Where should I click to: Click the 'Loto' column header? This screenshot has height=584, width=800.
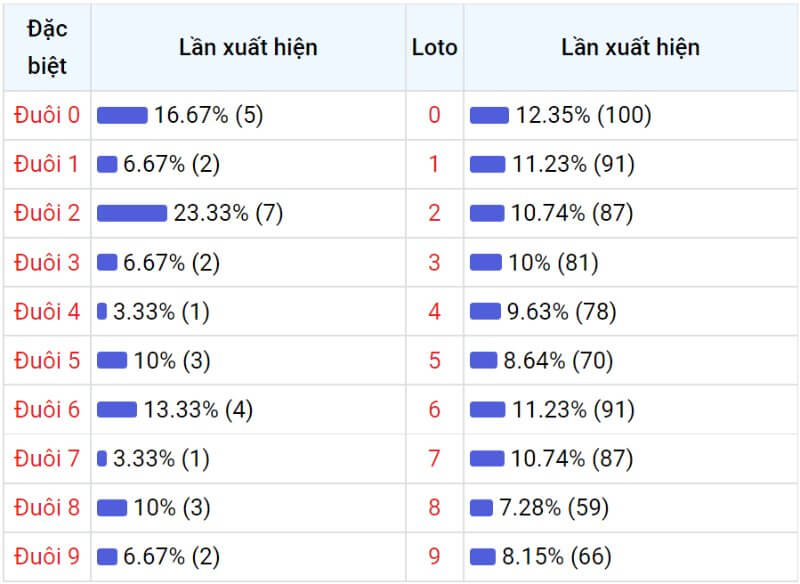click(434, 47)
